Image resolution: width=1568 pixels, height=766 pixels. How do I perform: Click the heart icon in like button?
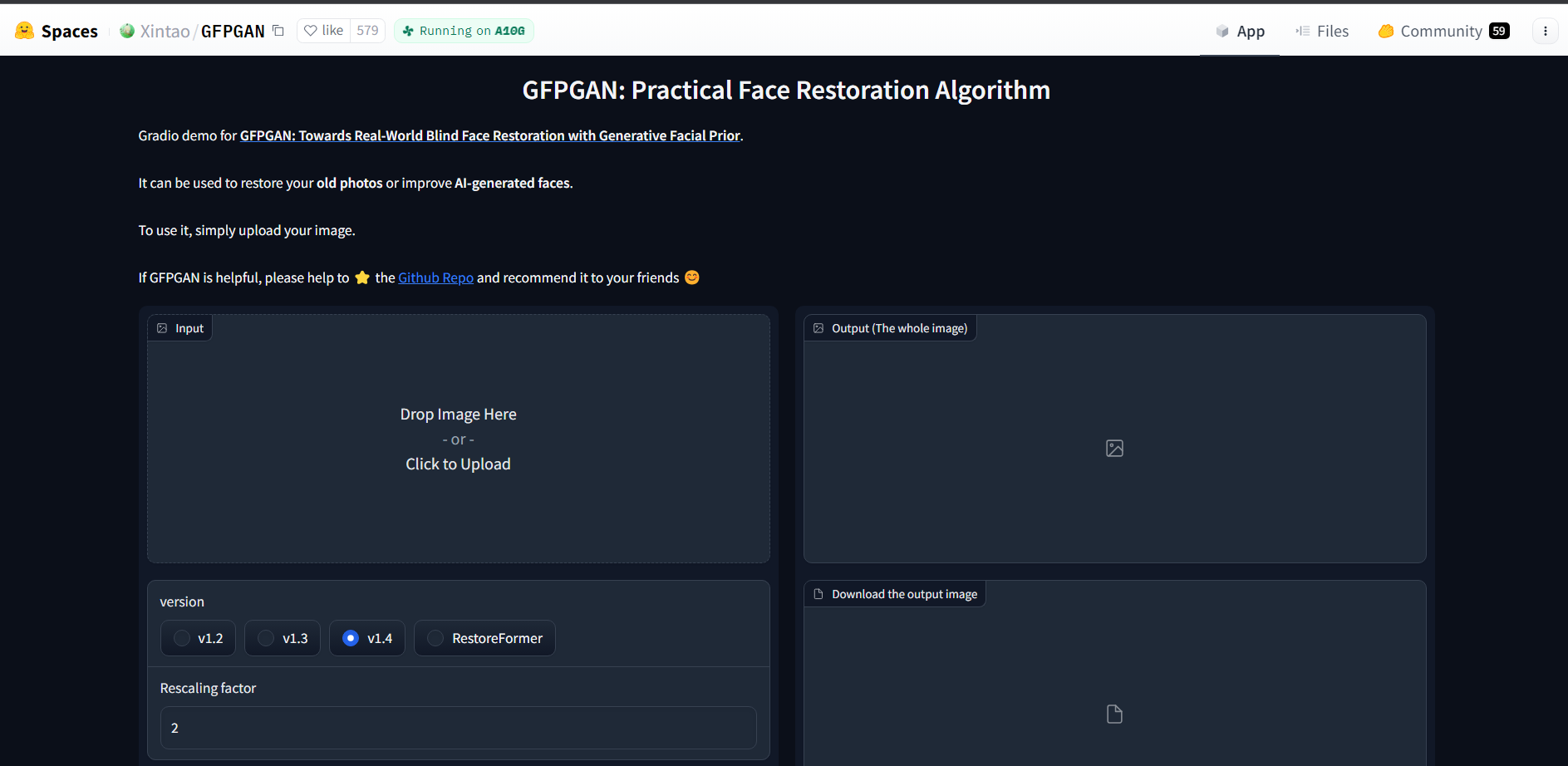coord(311,31)
